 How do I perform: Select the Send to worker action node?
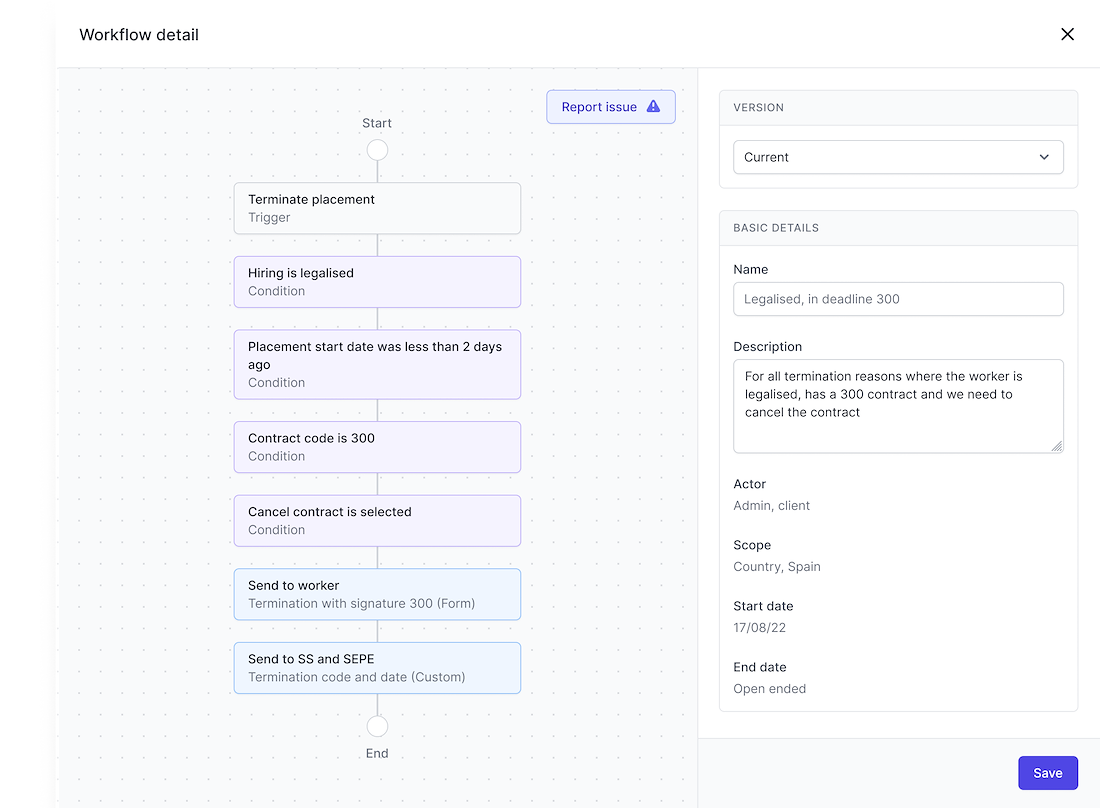click(x=377, y=594)
